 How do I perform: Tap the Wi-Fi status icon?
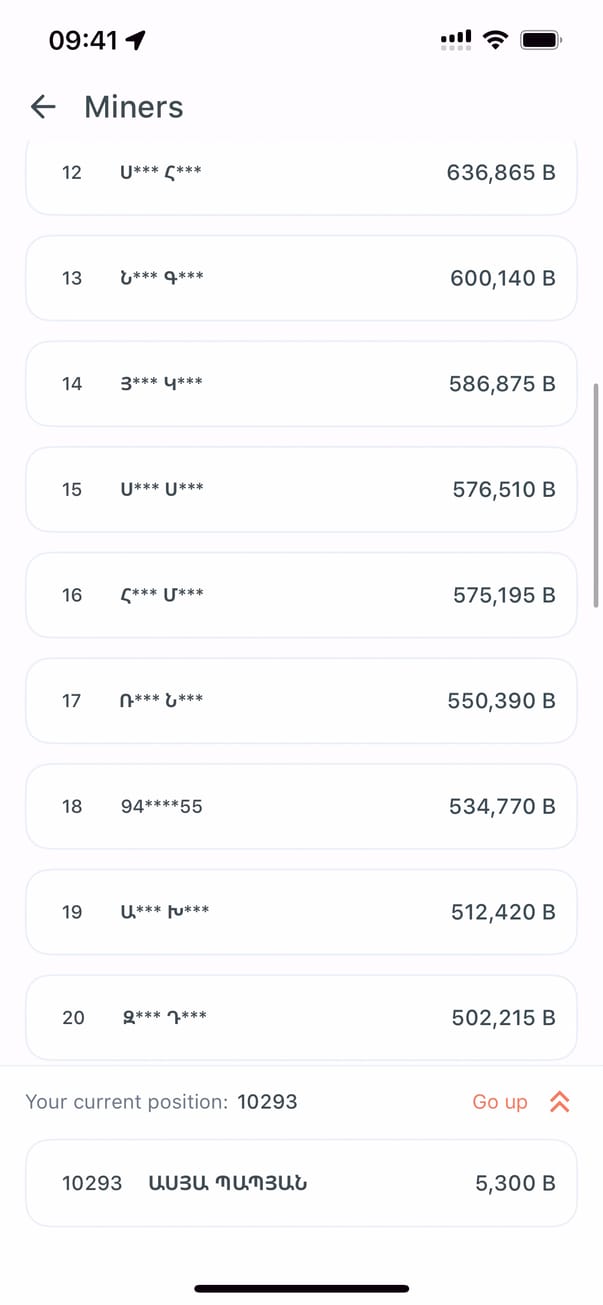494,40
